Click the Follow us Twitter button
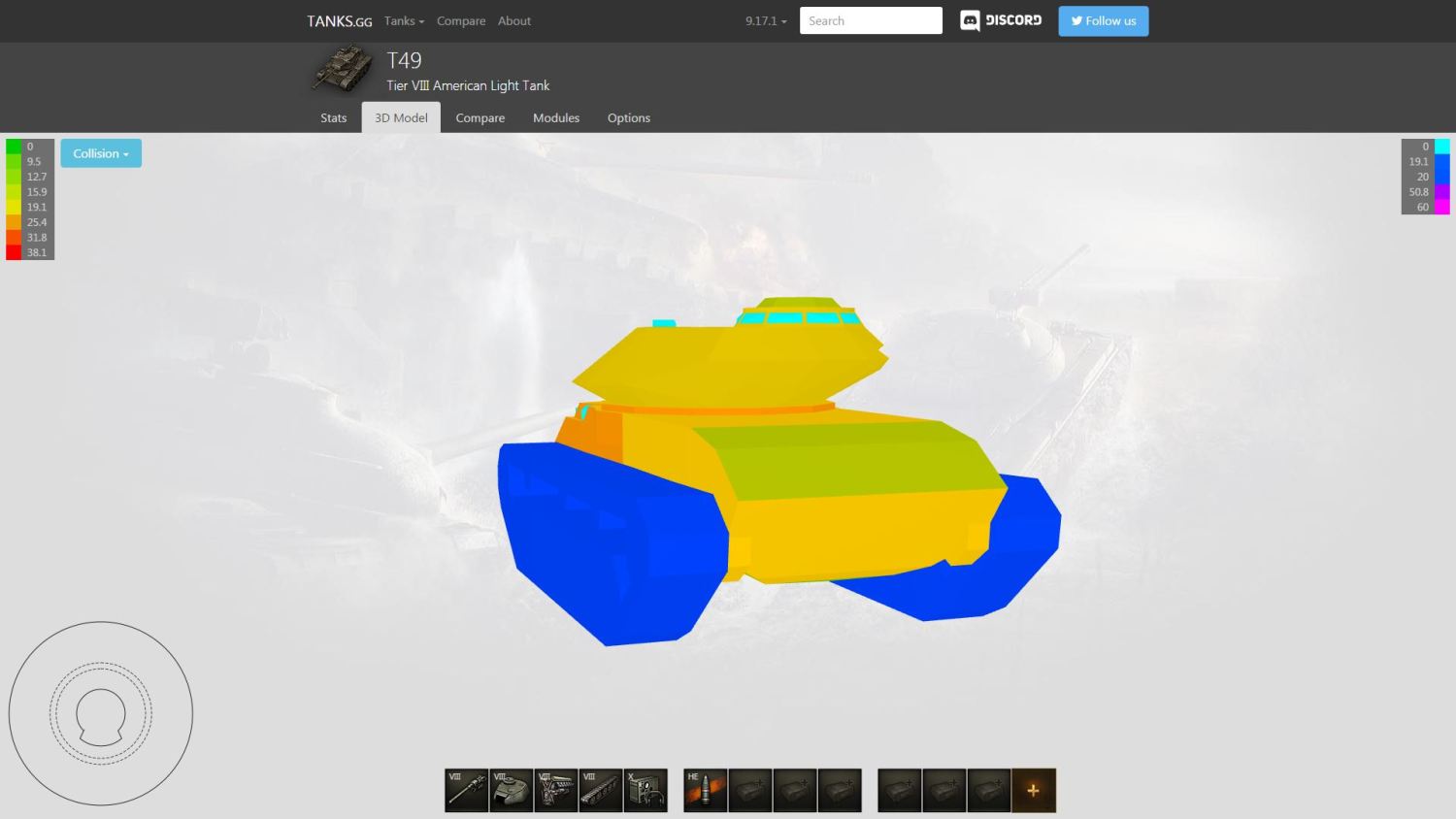This screenshot has width=1456, height=819. (1103, 20)
